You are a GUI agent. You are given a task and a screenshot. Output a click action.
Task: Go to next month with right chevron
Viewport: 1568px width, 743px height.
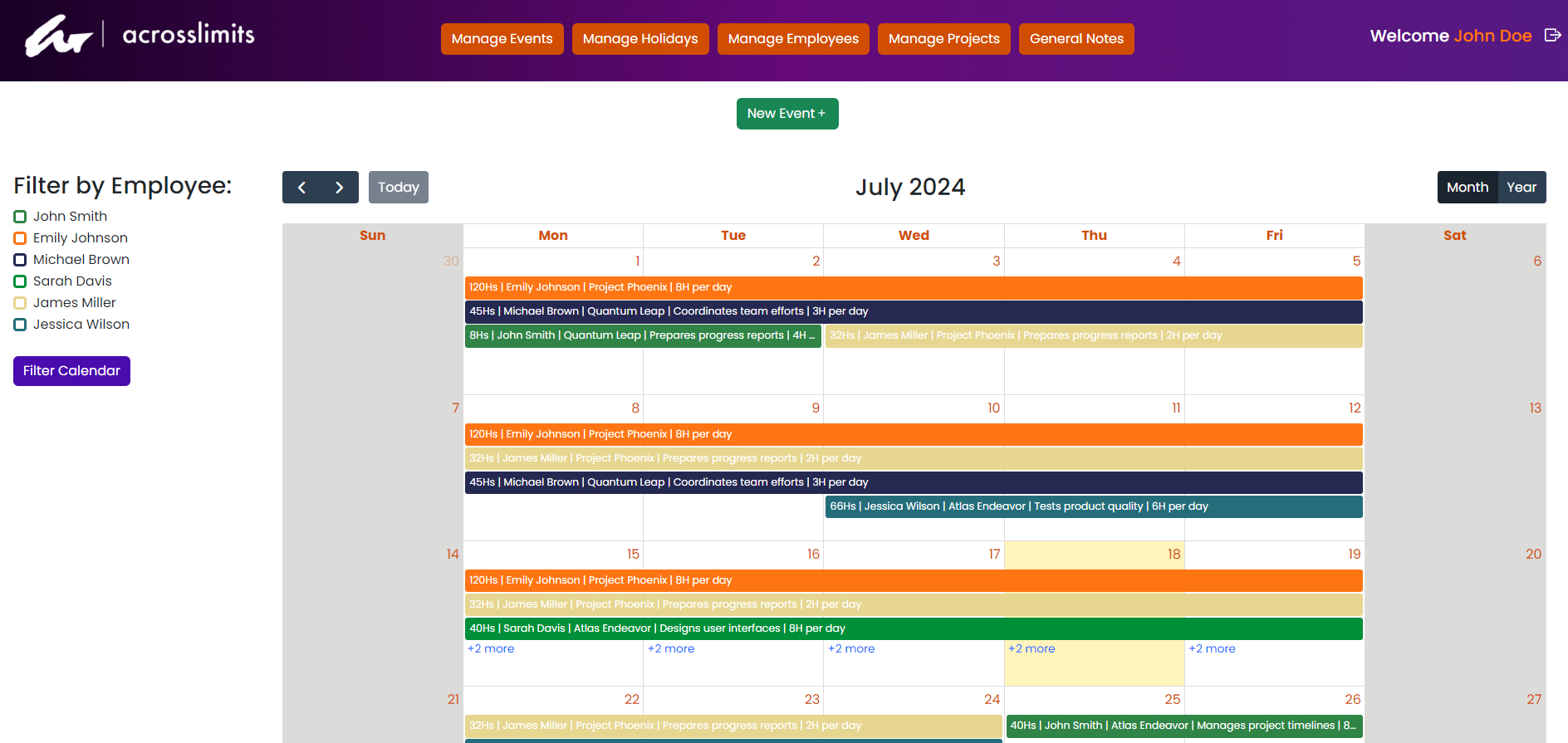pos(340,188)
